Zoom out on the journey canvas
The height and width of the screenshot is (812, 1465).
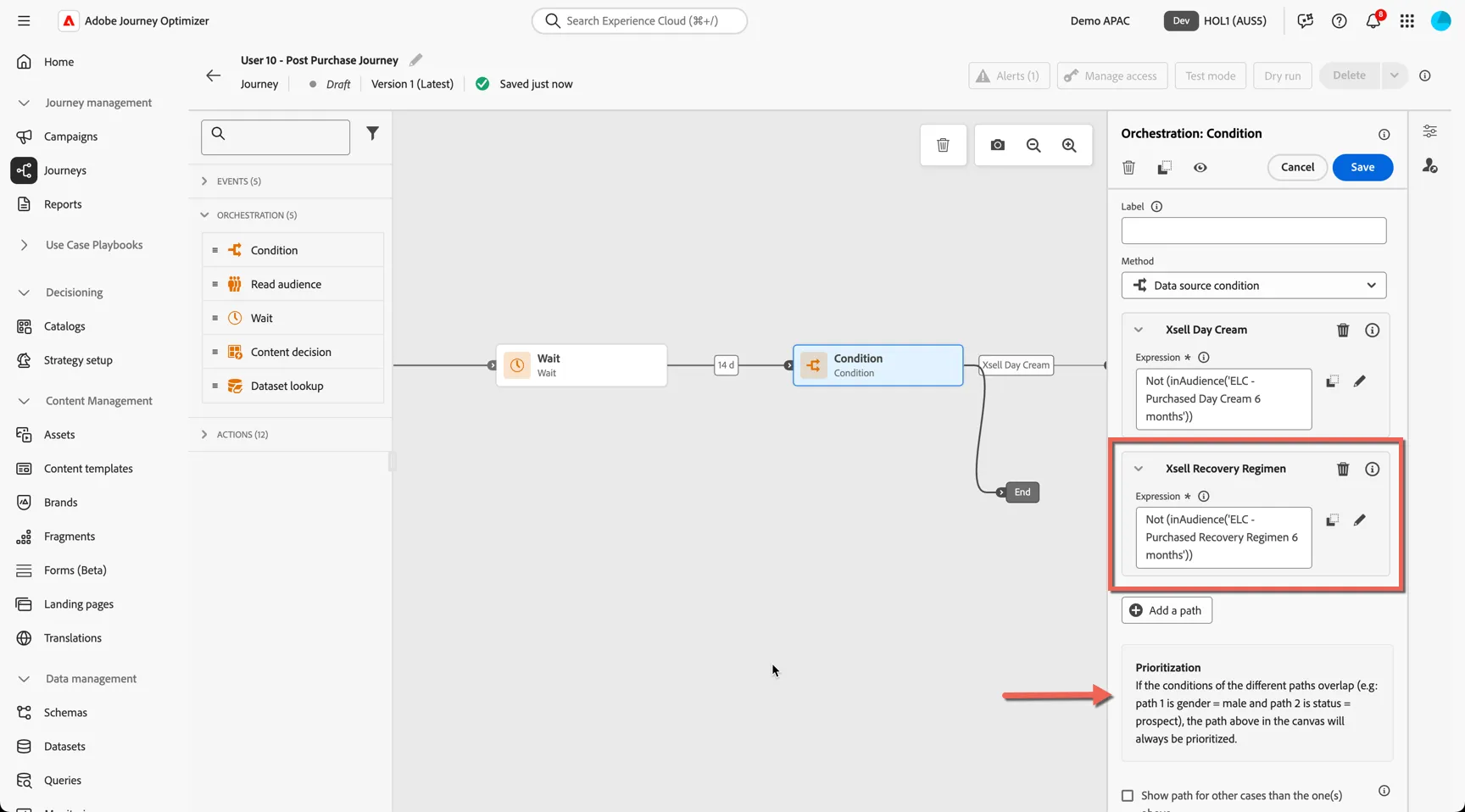(1033, 145)
